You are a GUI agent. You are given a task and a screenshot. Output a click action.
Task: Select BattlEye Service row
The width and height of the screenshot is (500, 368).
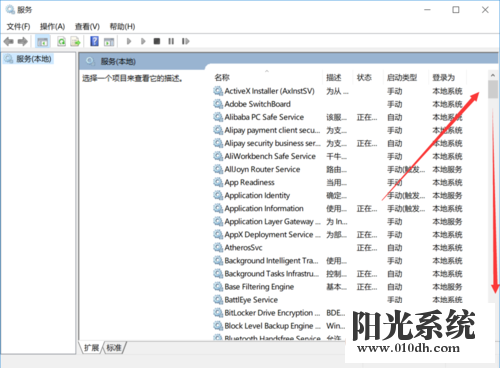[251, 300]
